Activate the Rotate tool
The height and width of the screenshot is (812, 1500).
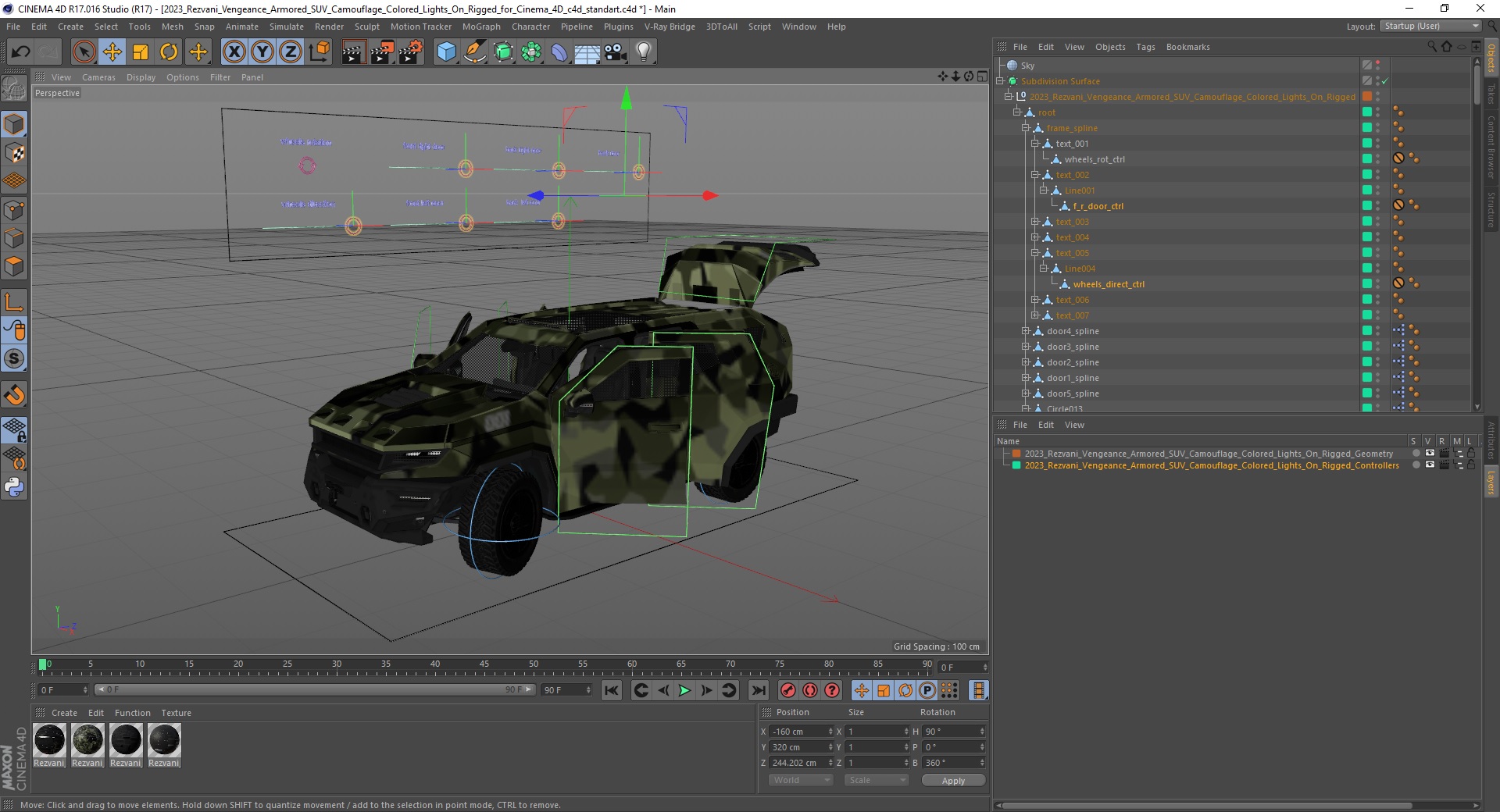pyautogui.click(x=169, y=52)
